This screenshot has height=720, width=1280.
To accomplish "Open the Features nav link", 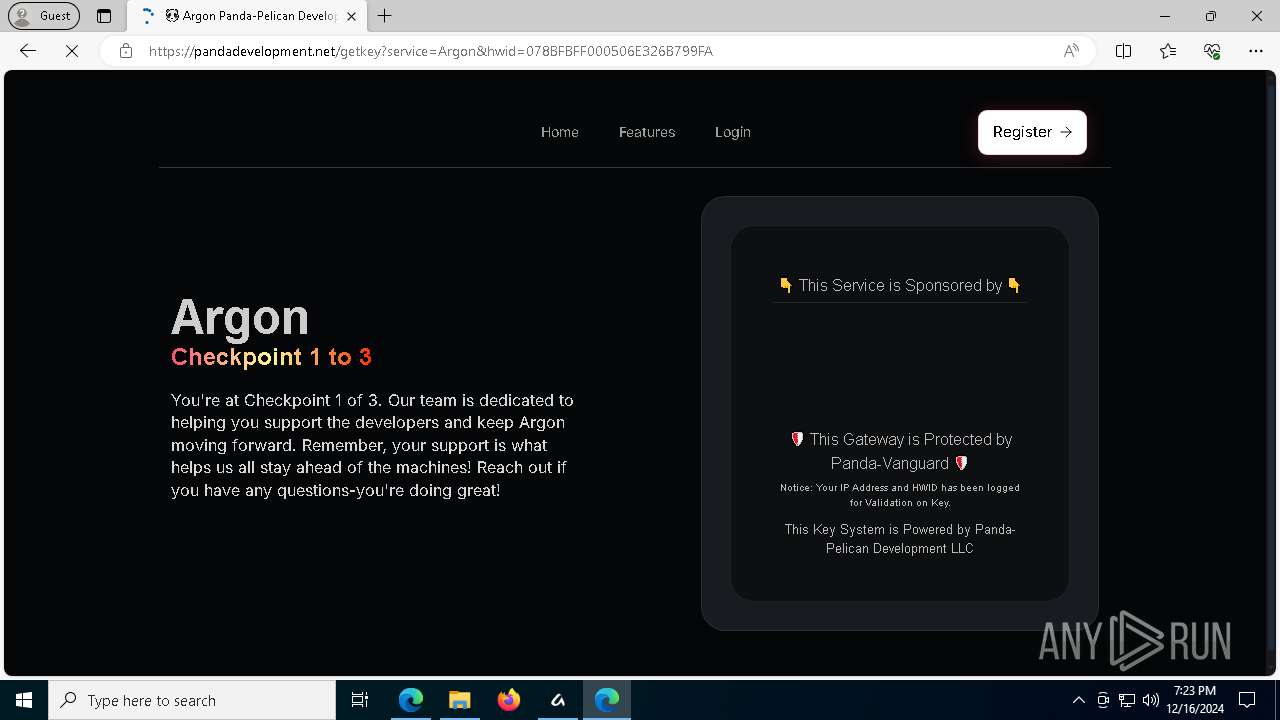I will click(647, 132).
